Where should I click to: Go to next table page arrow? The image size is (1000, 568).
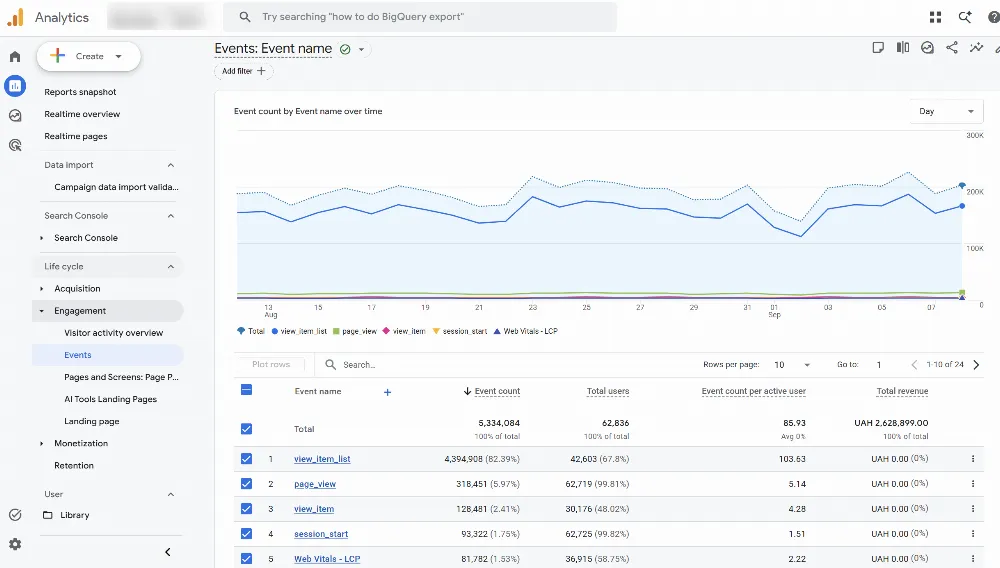(976, 365)
